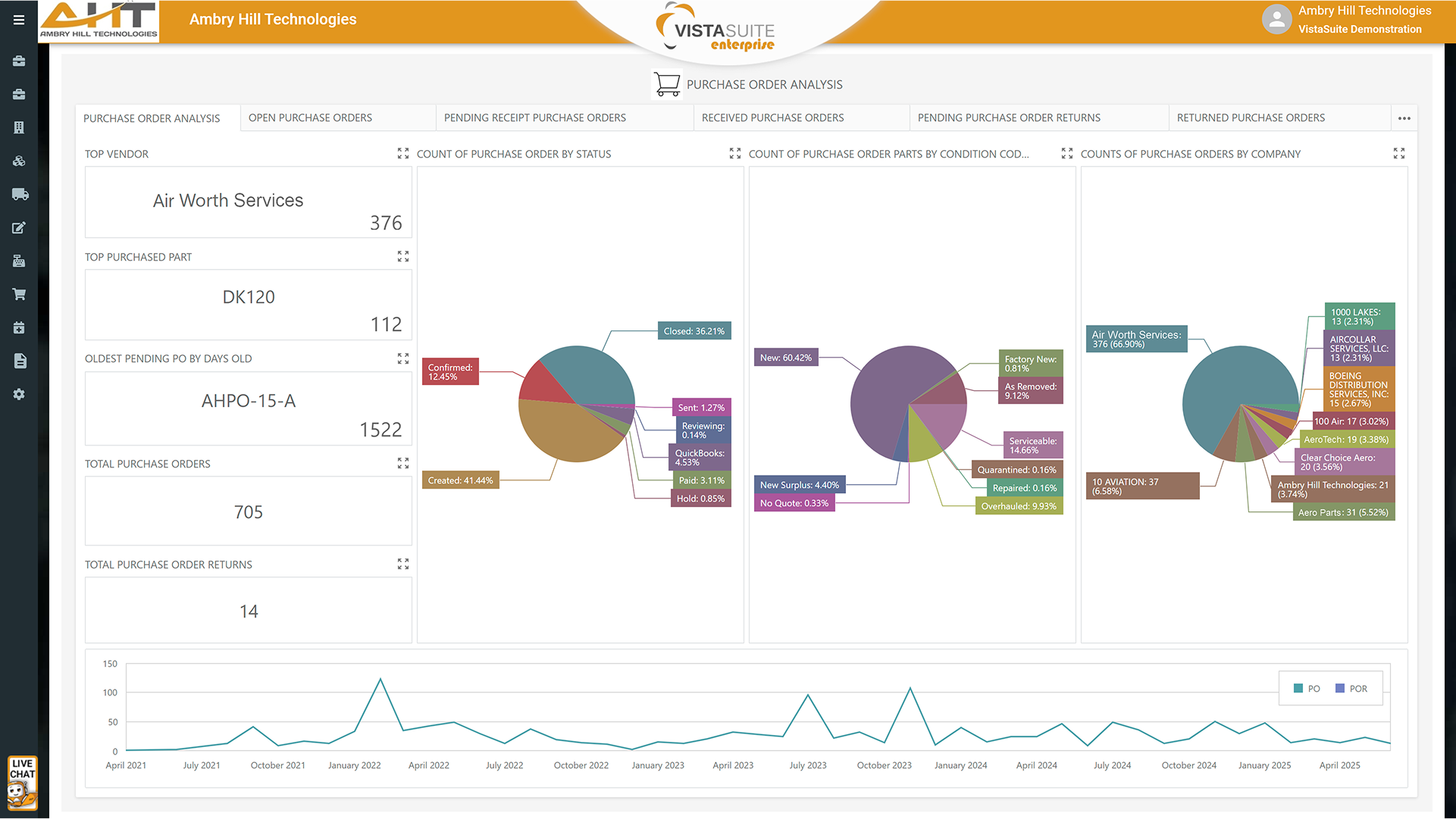
Task: Toggle POR series in chart legend
Action: point(1351,689)
